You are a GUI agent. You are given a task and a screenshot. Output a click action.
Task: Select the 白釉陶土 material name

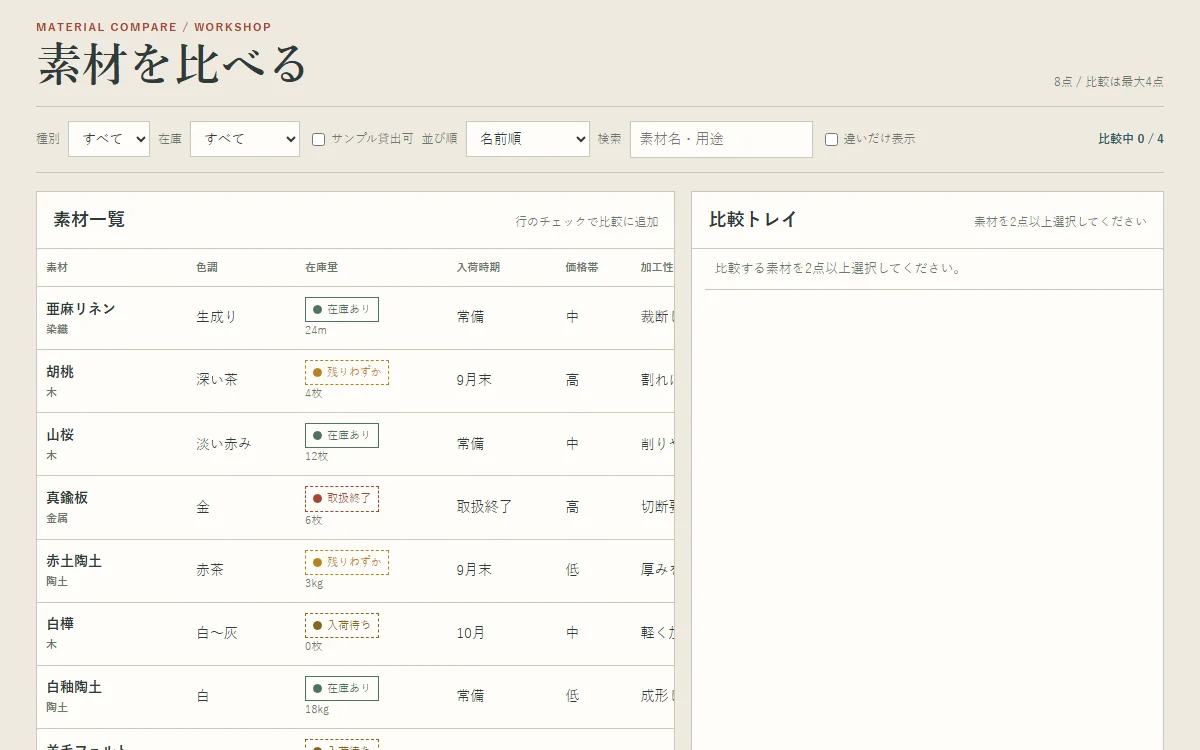coord(74,688)
